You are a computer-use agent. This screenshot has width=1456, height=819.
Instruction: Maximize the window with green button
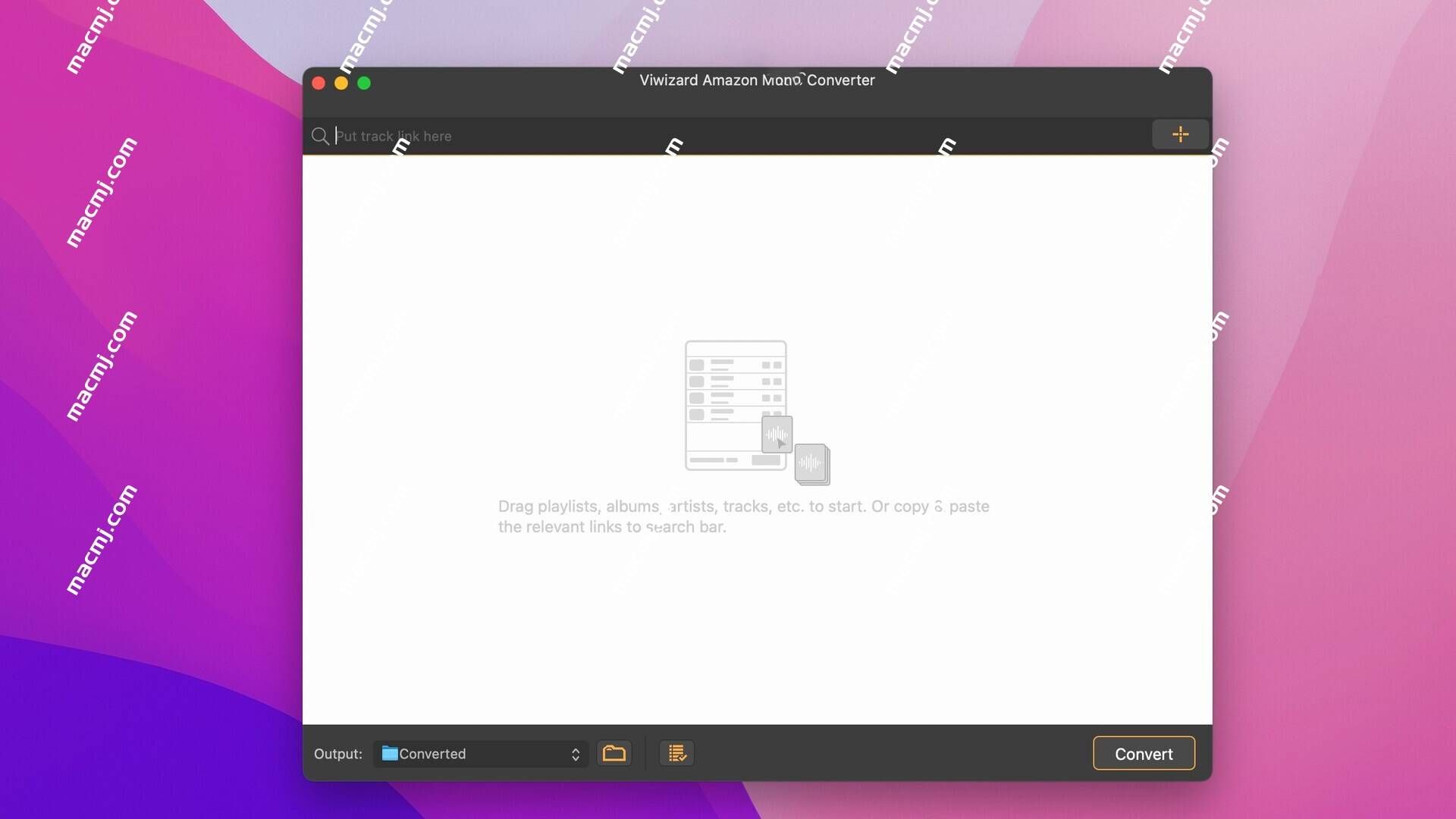tap(364, 83)
